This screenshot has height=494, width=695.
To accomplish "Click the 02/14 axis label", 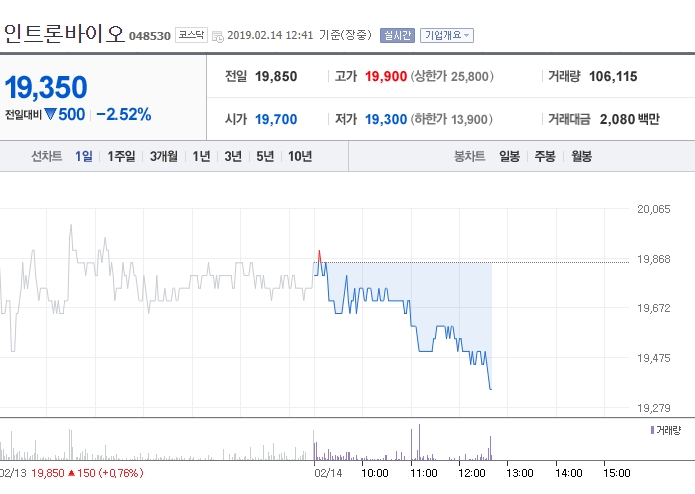I will (328, 473).
